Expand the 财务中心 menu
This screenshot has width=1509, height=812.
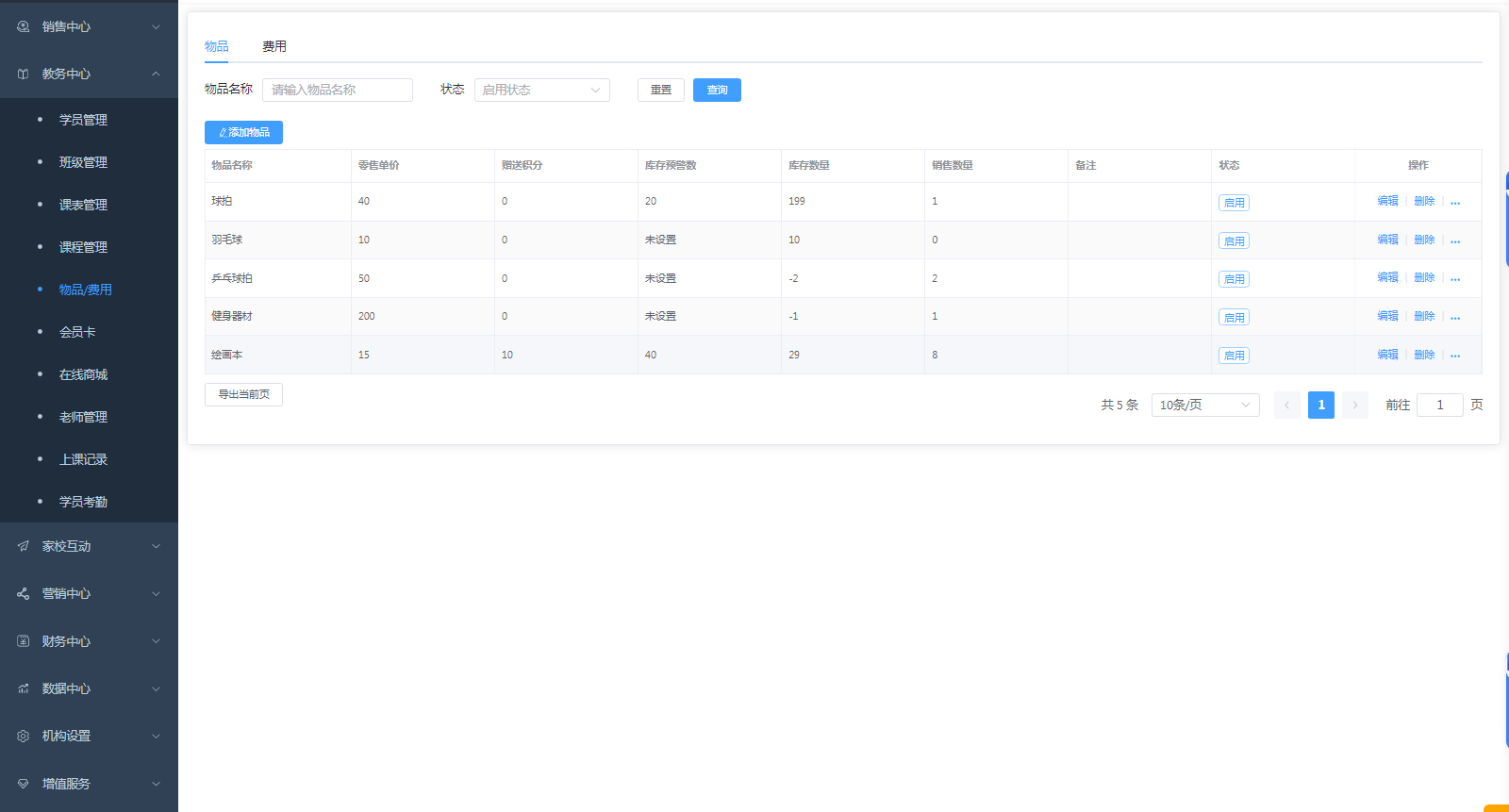point(157,641)
